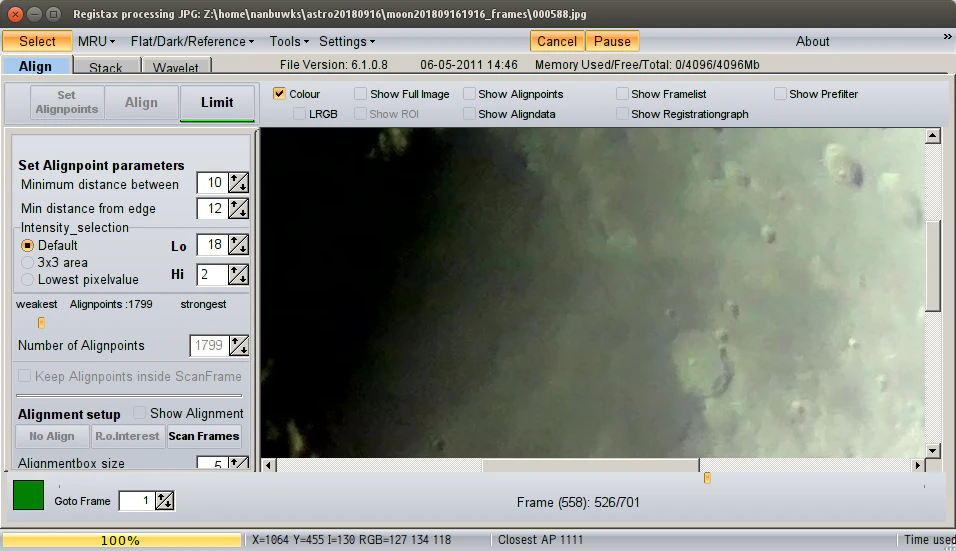Click the moon image preview area
The height and width of the screenshot is (551, 956).
[x=593, y=293]
